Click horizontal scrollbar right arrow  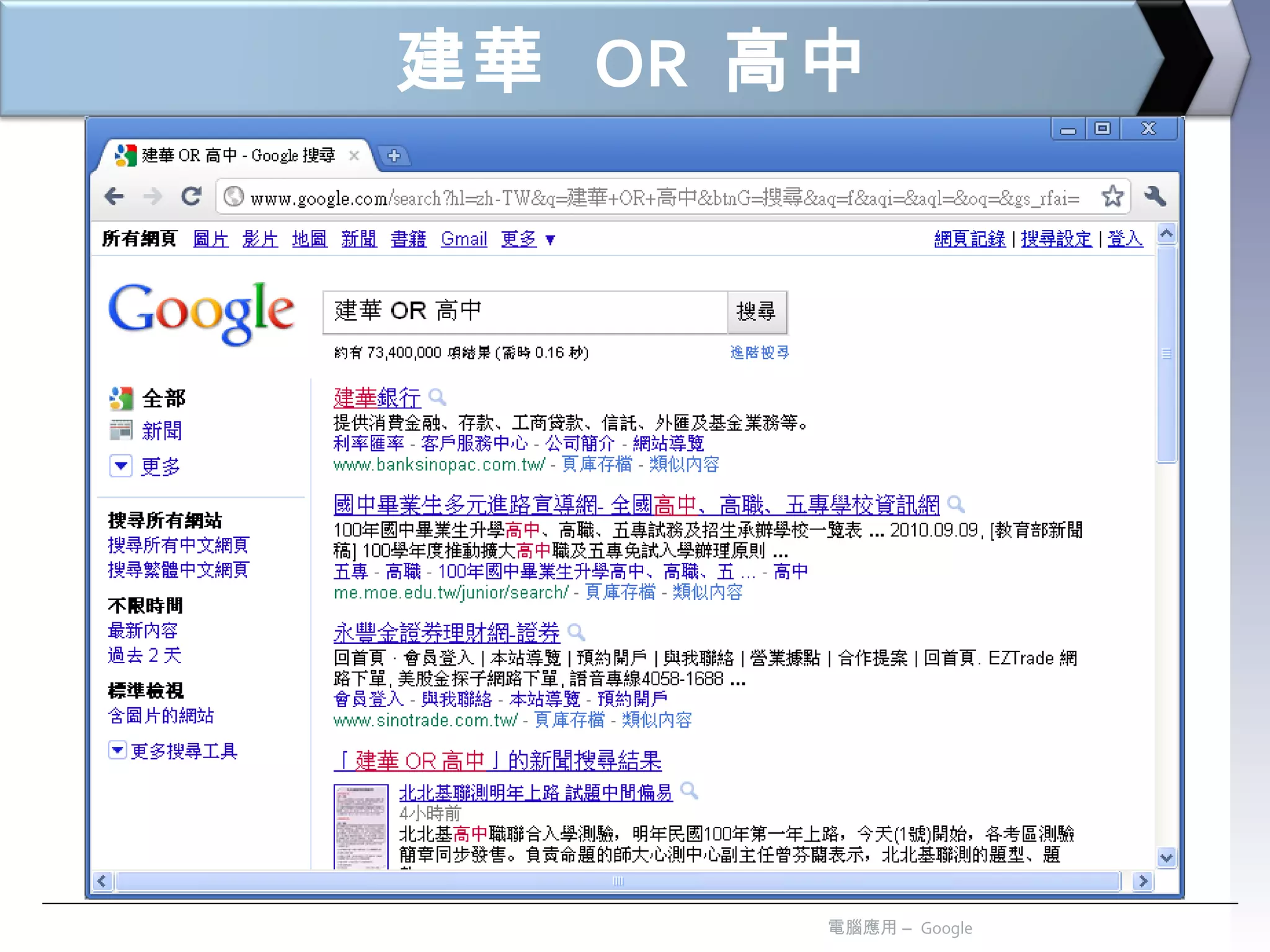point(1143,881)
